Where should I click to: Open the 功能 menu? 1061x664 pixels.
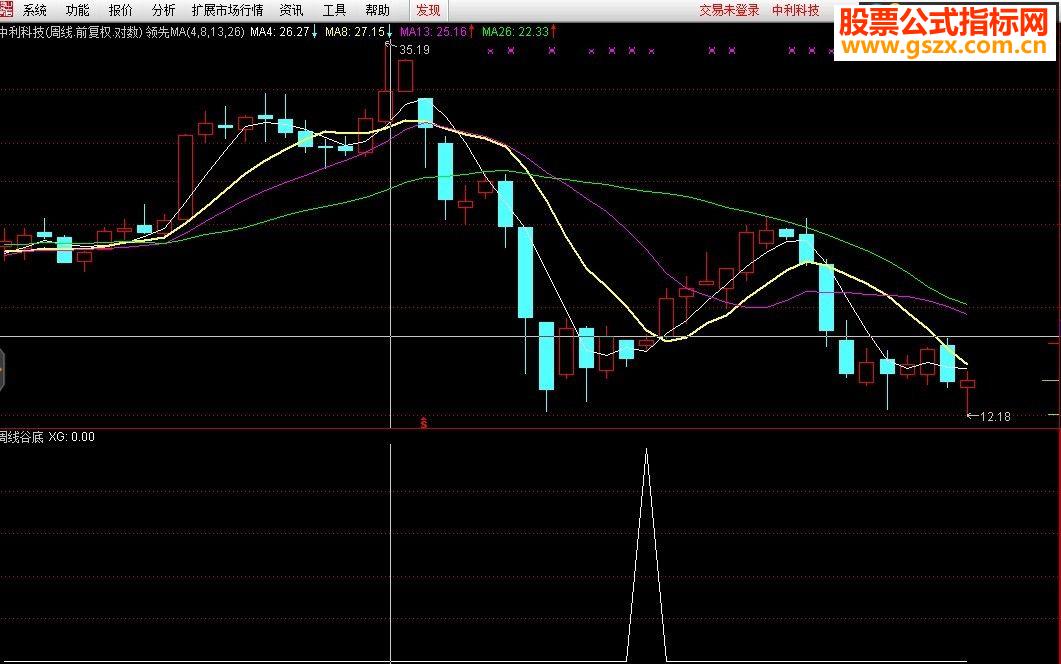point(78,10)
